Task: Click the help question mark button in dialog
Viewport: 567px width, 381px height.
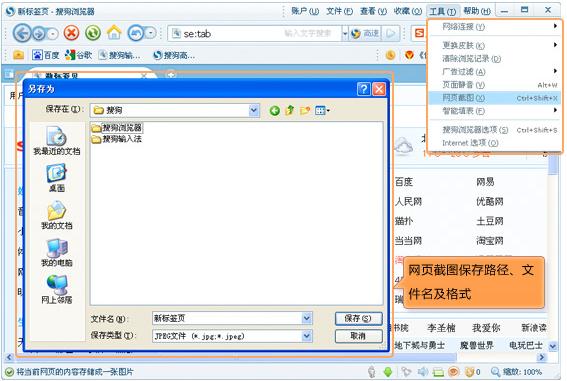Action: click(364, 89)
